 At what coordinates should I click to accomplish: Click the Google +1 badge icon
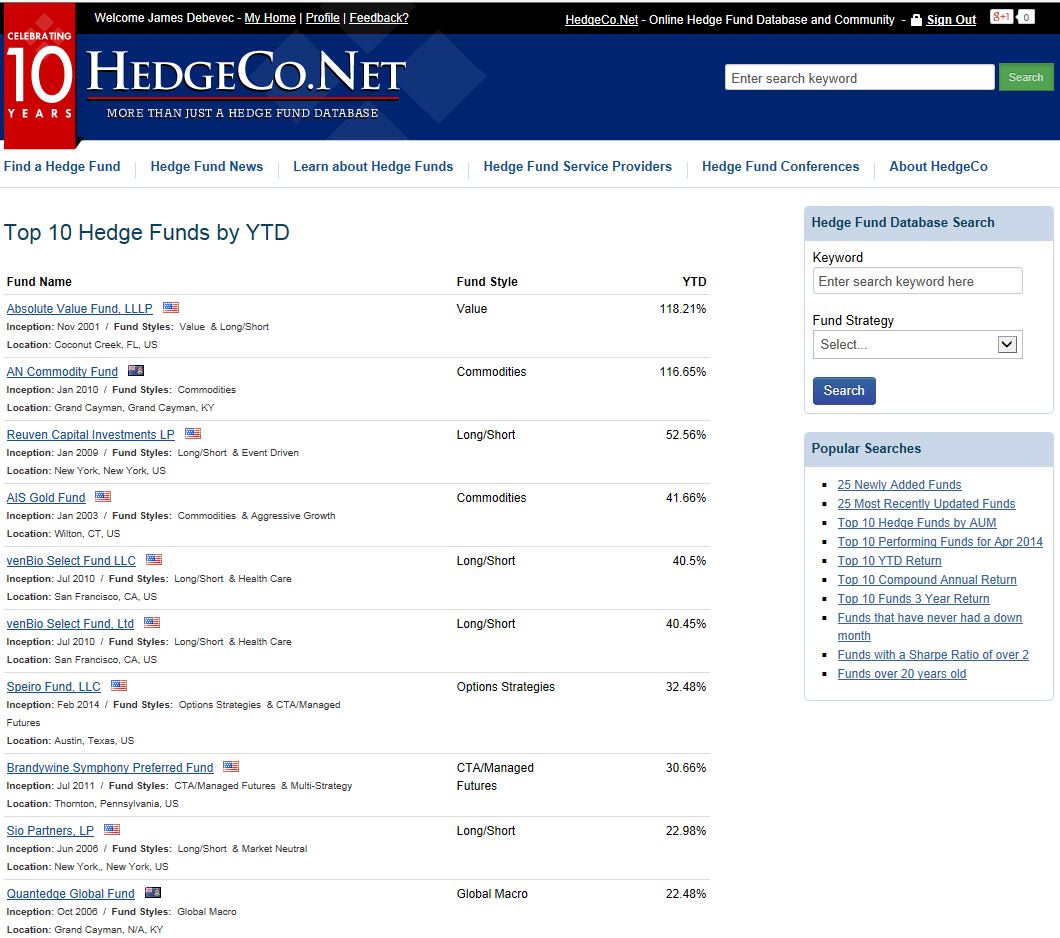(x=1001, y=17)
